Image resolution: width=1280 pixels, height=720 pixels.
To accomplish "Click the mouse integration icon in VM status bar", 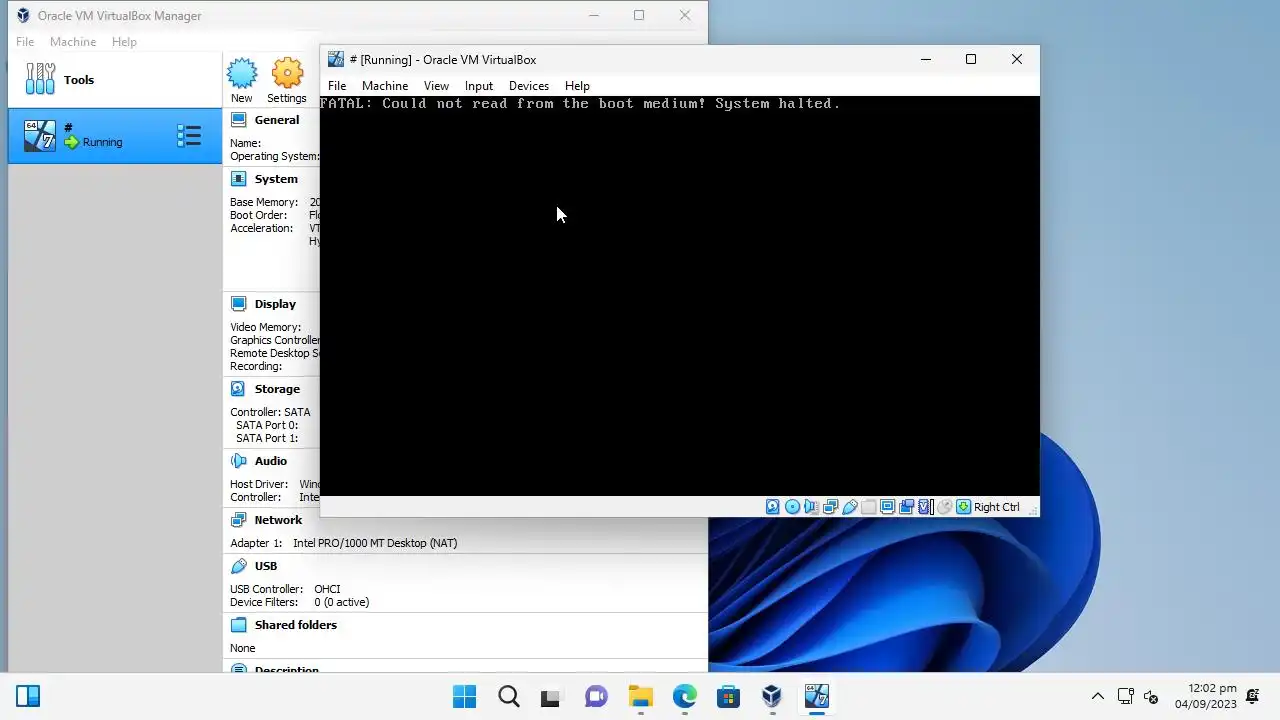I will click(x=944, y=507).
